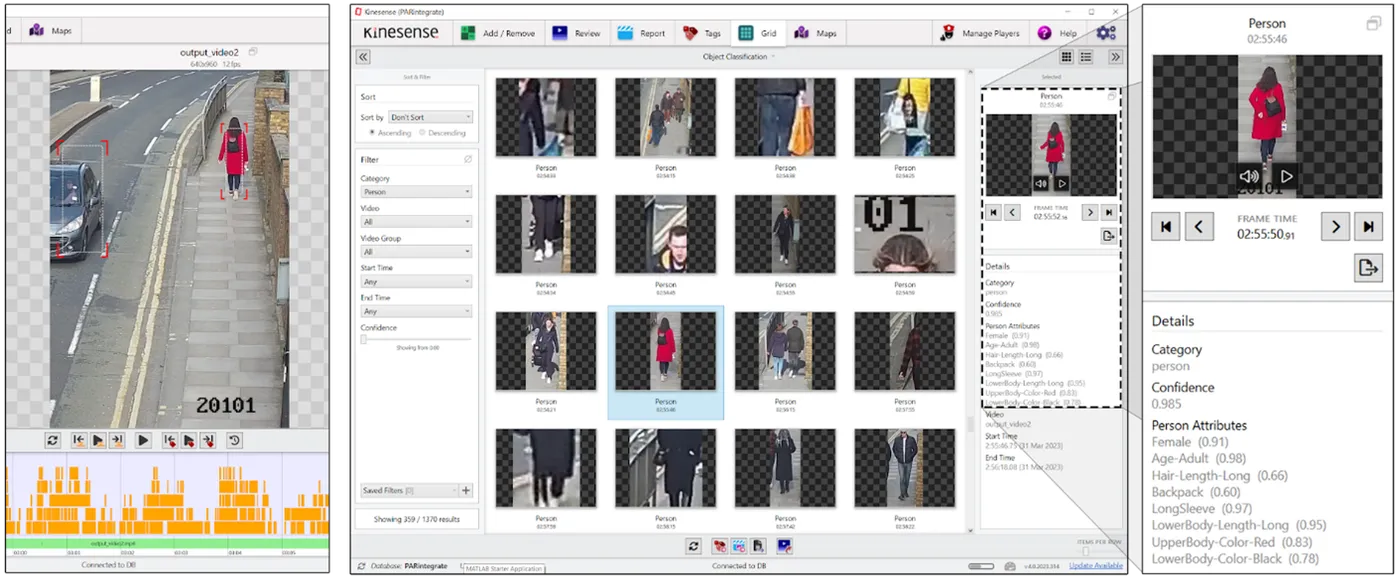
Task: Switch to grid thumbnail view
Action: pyautogui.click(x=1067, y=57)
